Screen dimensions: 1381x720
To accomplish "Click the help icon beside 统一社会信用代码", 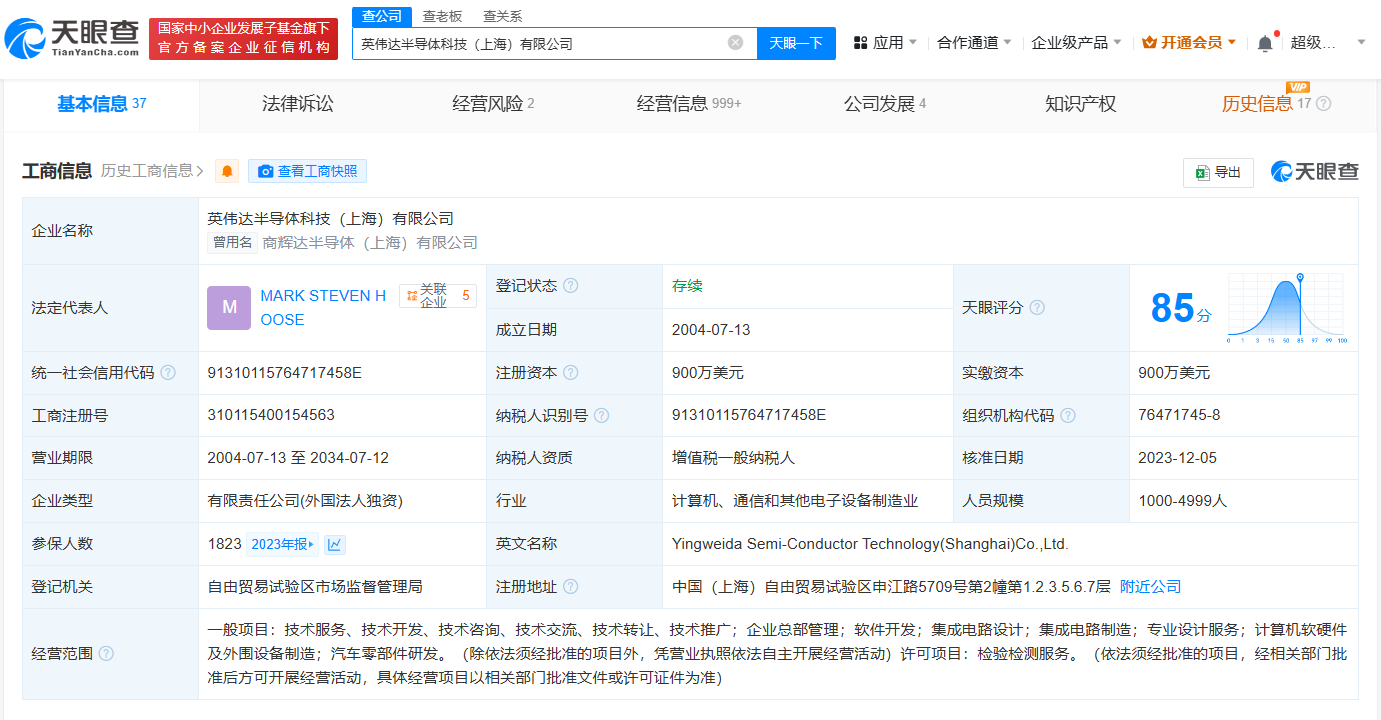I will (168, 373).
